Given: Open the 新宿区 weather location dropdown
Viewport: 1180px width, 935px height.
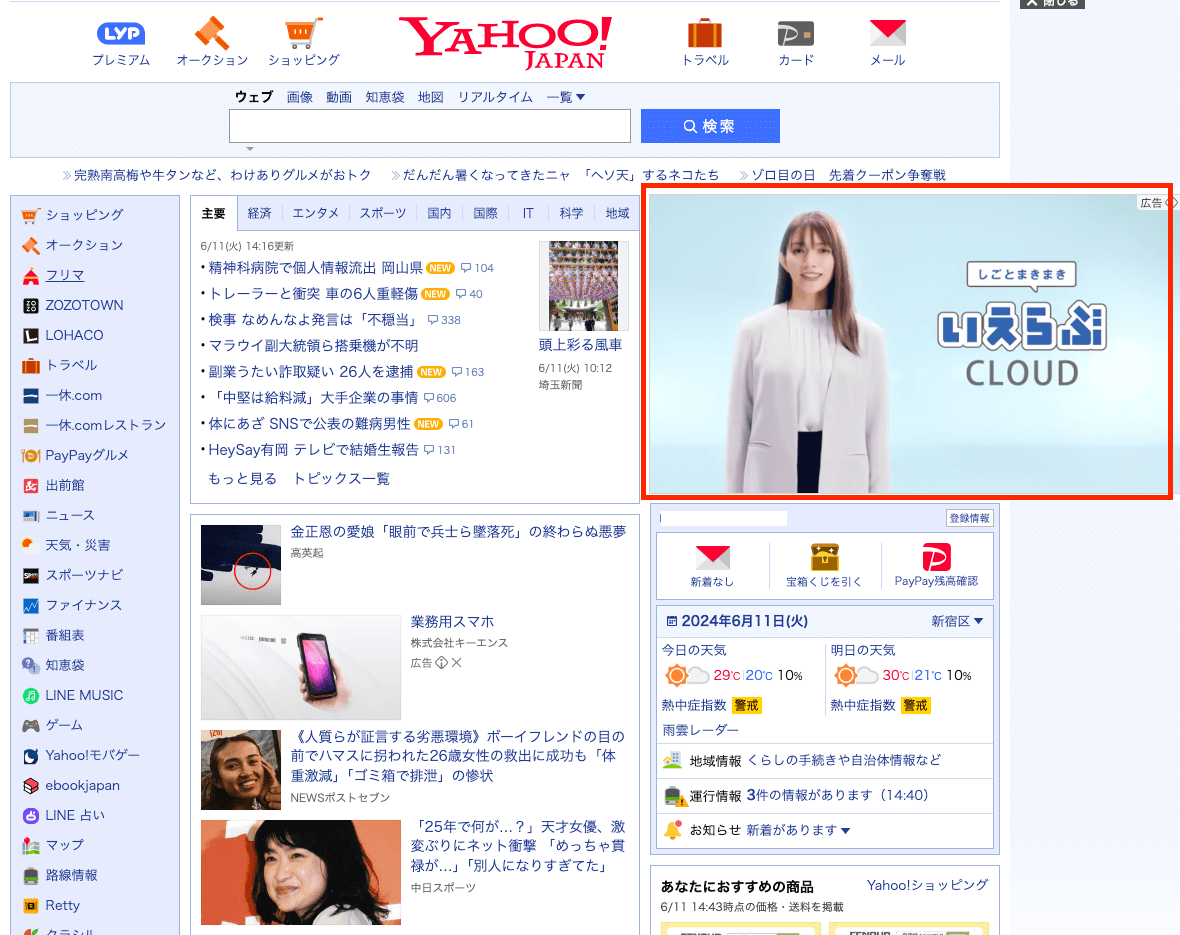Looking at the screenshot, I should pos(957,621).
